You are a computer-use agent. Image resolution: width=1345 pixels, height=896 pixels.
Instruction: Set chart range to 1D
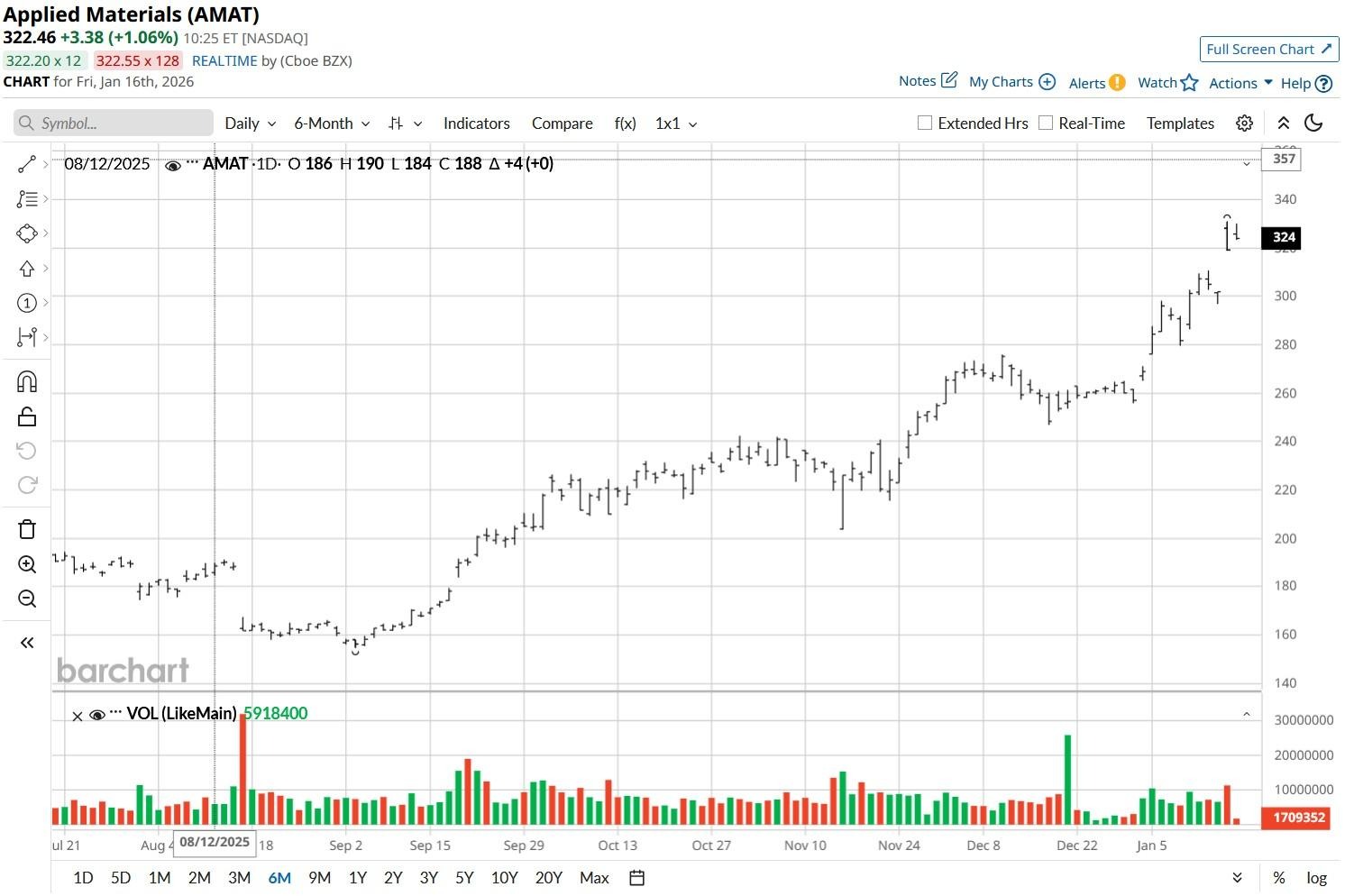pos(83,878)
